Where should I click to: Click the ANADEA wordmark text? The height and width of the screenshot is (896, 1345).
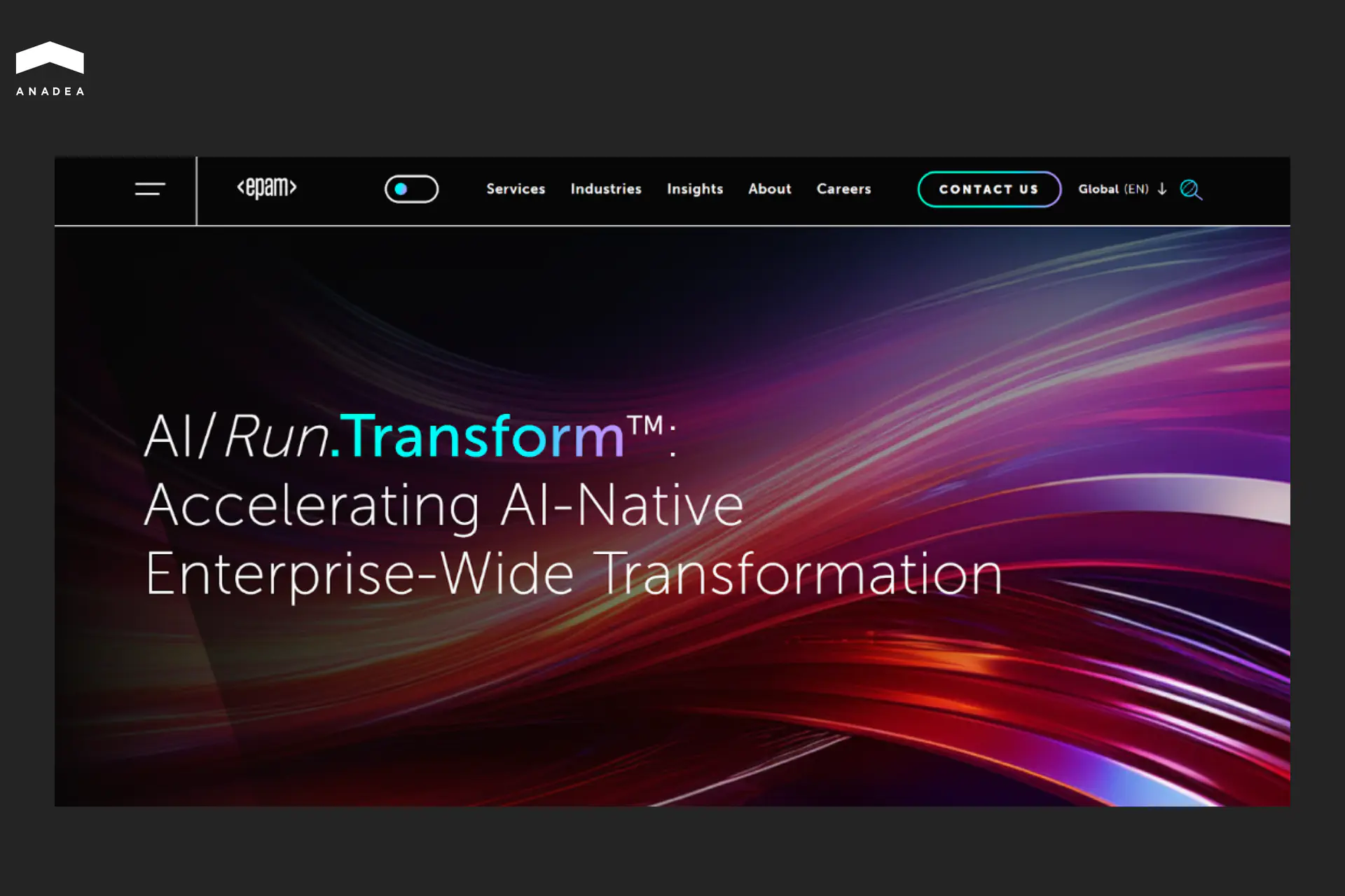(50, 92)
